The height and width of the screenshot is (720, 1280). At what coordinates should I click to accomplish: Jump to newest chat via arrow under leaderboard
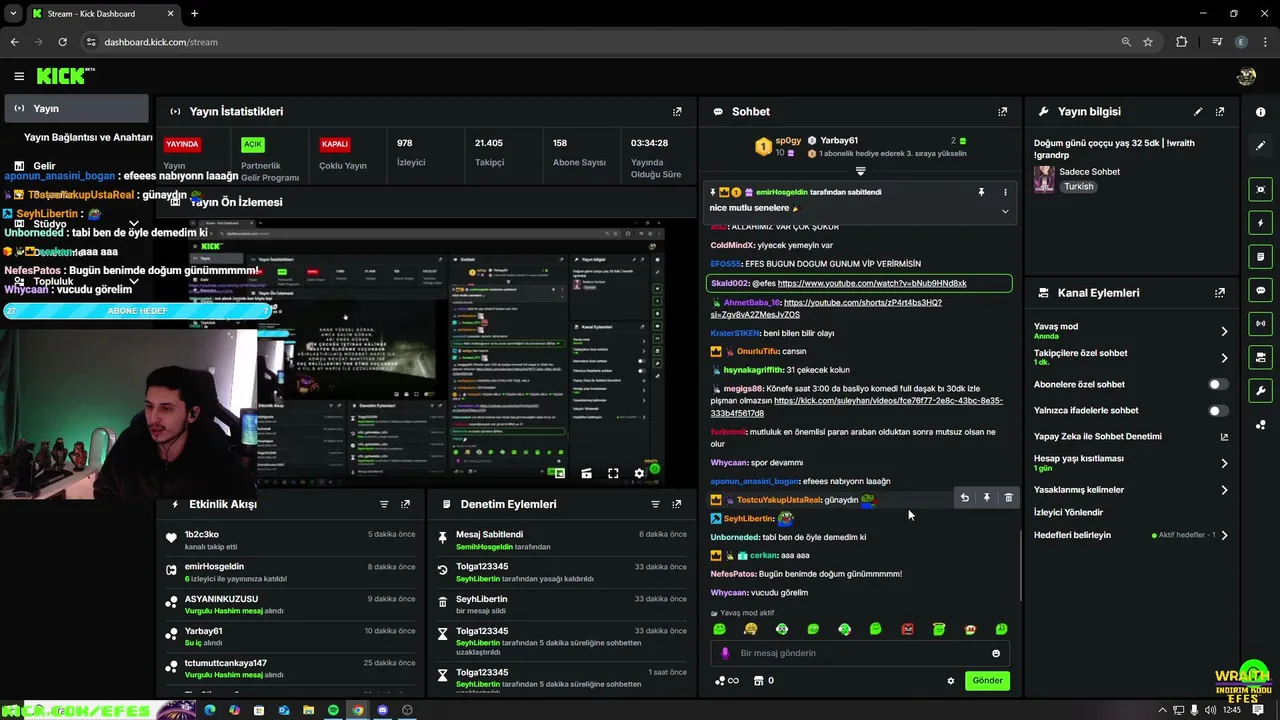pyautogui.click(x=860, y=172)
